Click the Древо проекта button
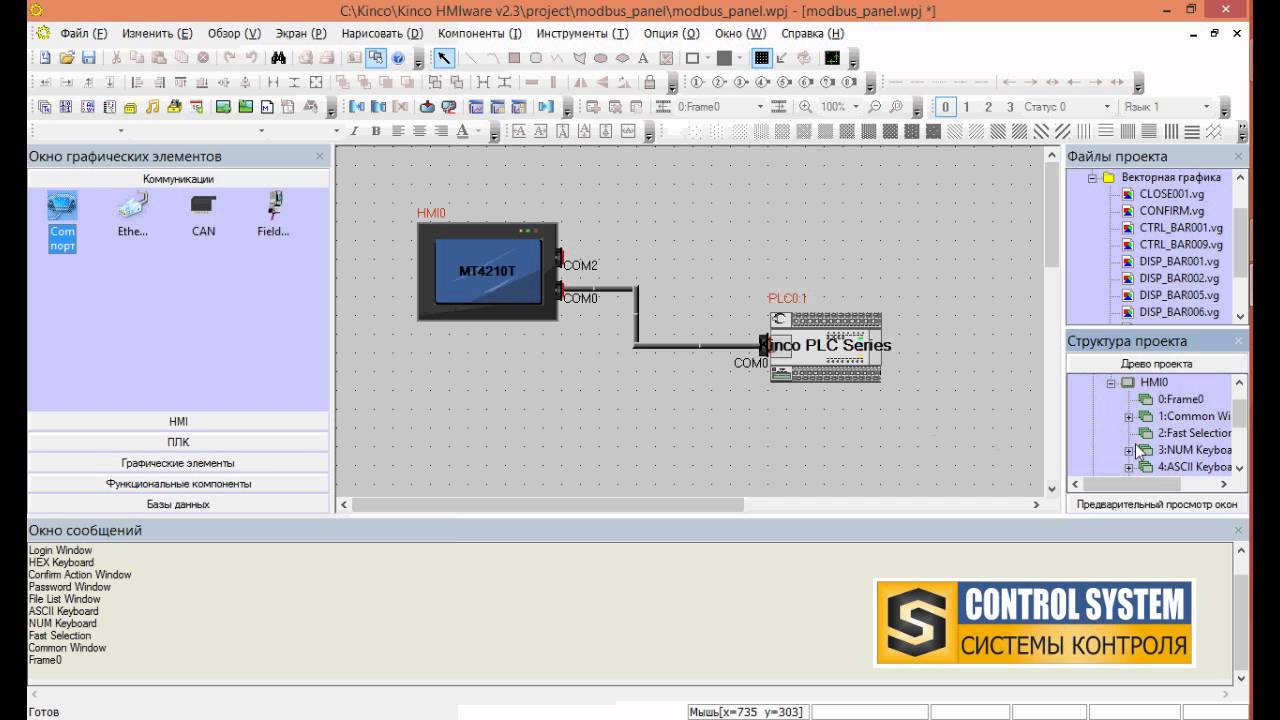Screen dimensions: 1280x720 1157,364
